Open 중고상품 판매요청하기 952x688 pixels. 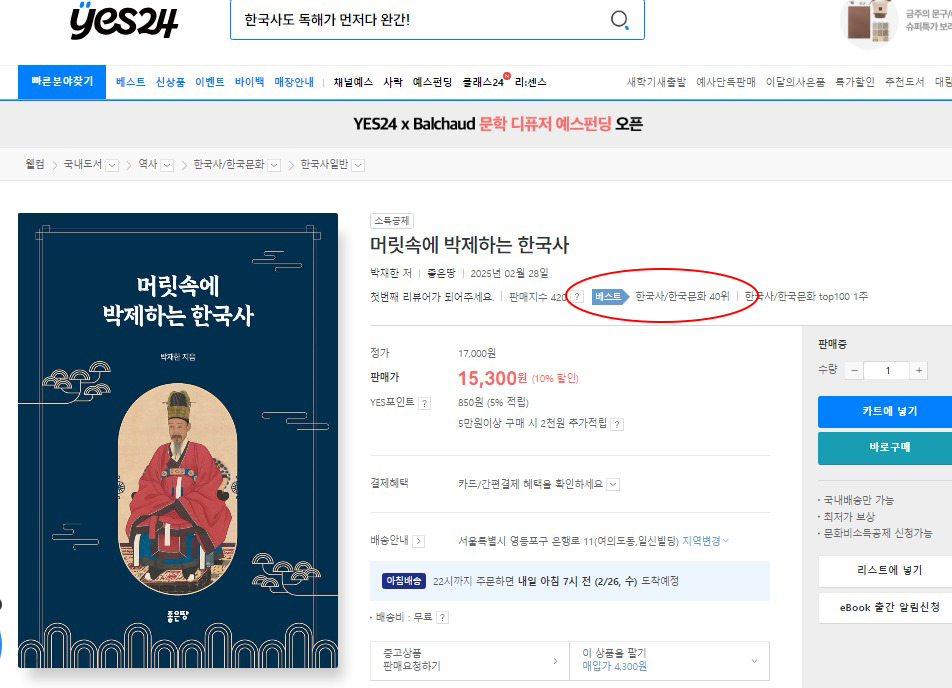(470, 660)
